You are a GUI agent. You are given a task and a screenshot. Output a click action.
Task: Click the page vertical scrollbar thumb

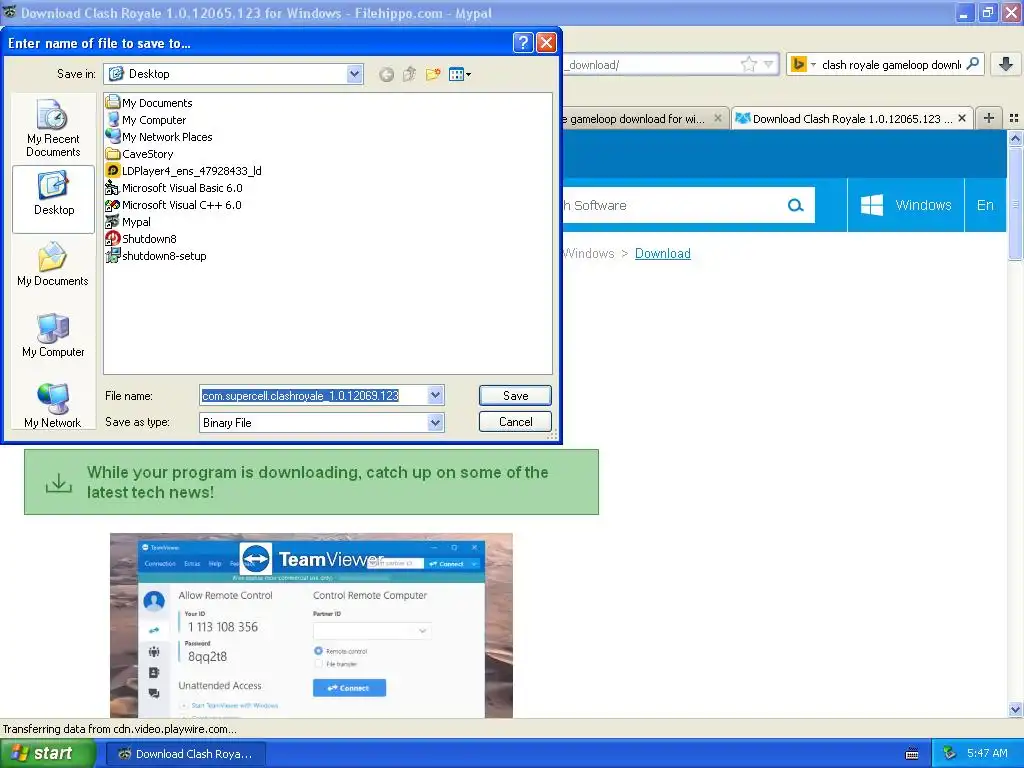1015,204
